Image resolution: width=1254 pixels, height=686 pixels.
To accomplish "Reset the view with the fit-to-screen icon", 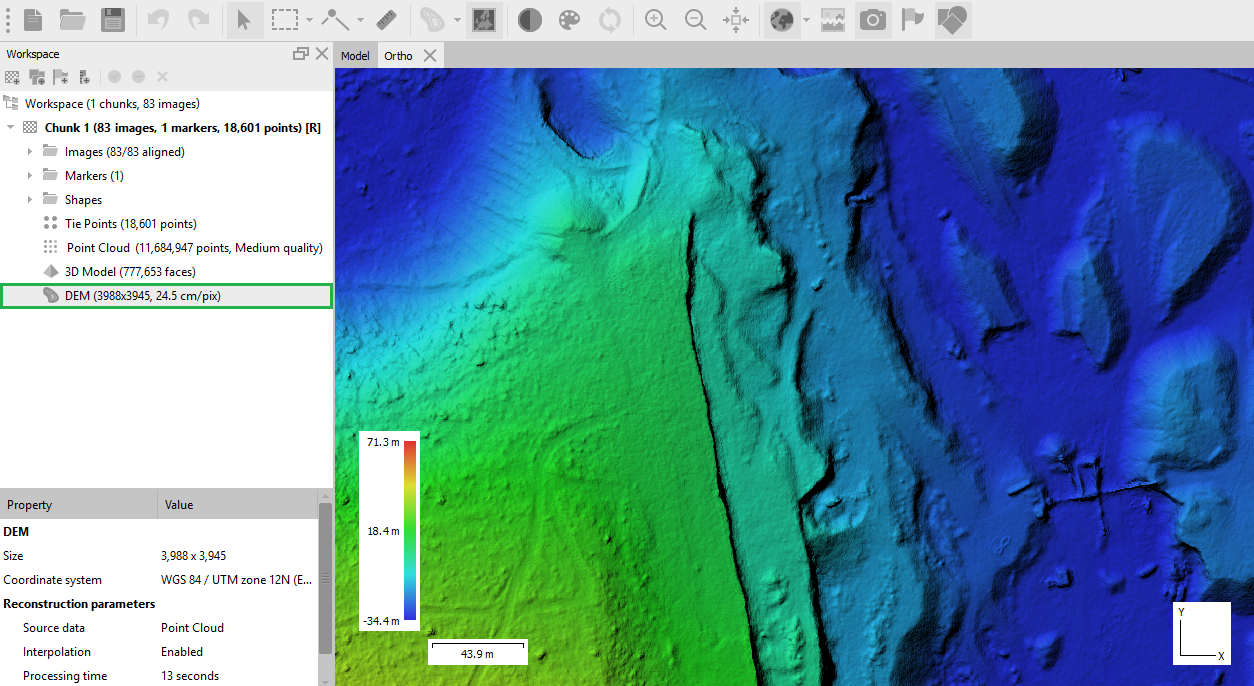I will pyautogui.click(x=736, y=20).
